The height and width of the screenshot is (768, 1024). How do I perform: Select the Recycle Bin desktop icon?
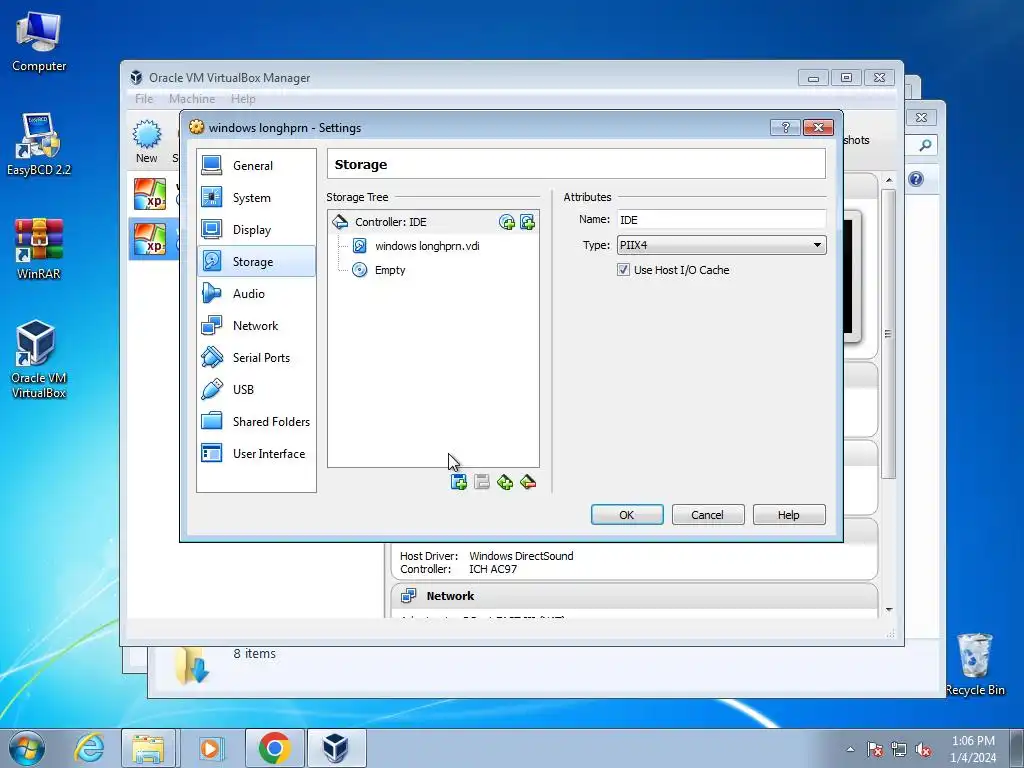click(x=975, y=664)
